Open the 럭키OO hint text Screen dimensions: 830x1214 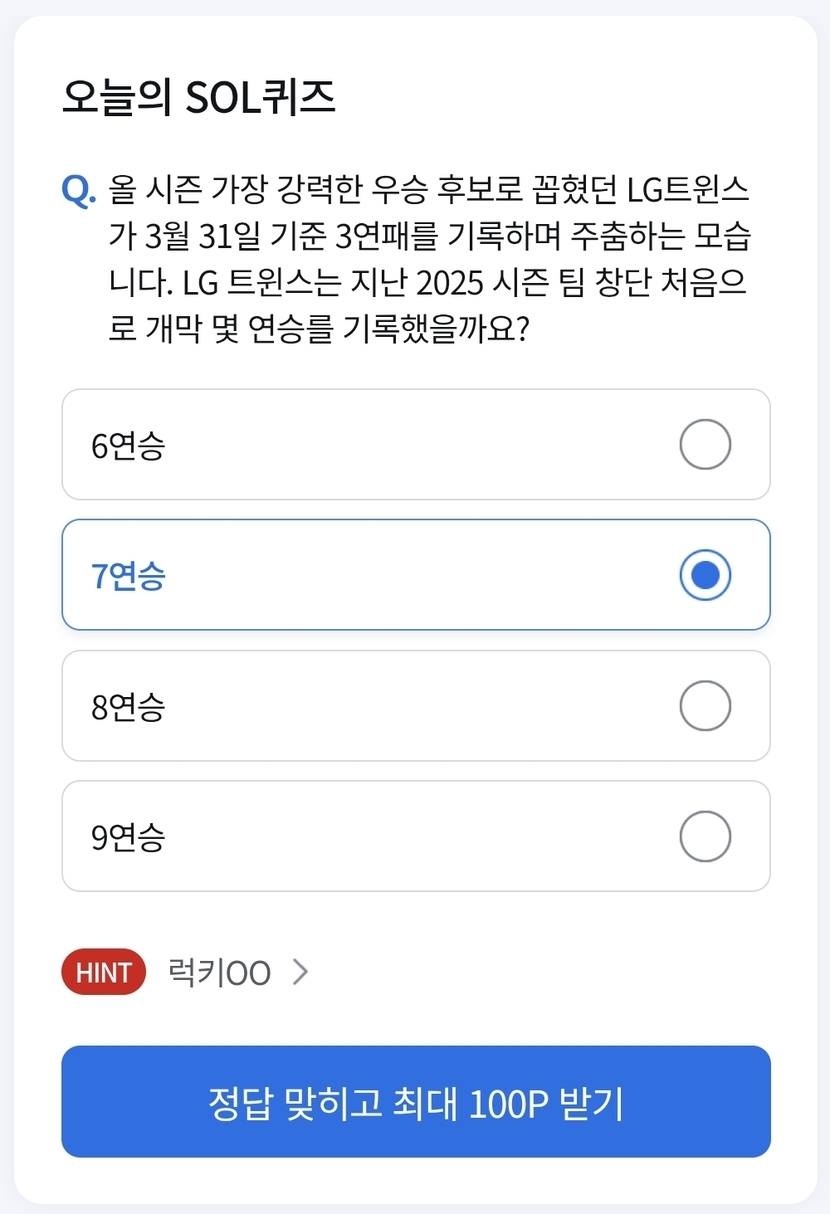pyautogui.click(x=219, y=972)
